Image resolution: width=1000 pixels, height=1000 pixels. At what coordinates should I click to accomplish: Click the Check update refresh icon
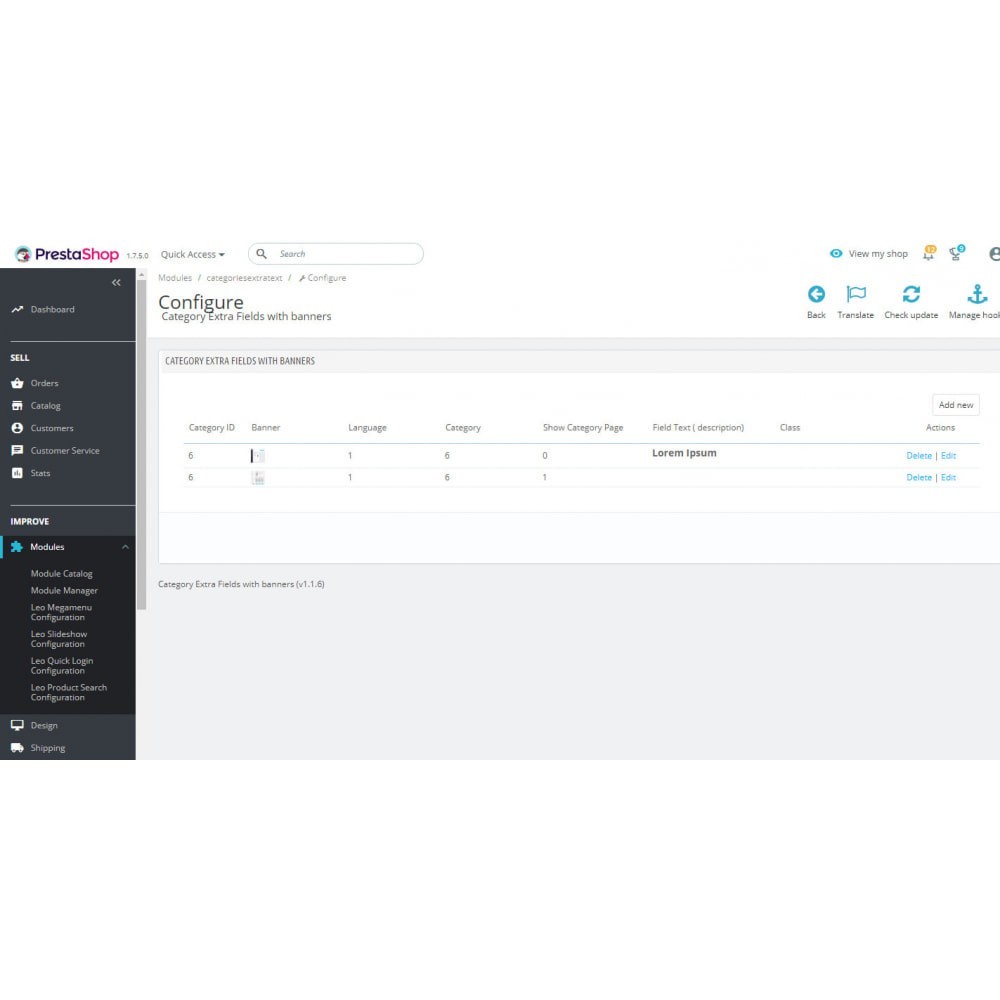pyautogui.click(x=911, y=294)
